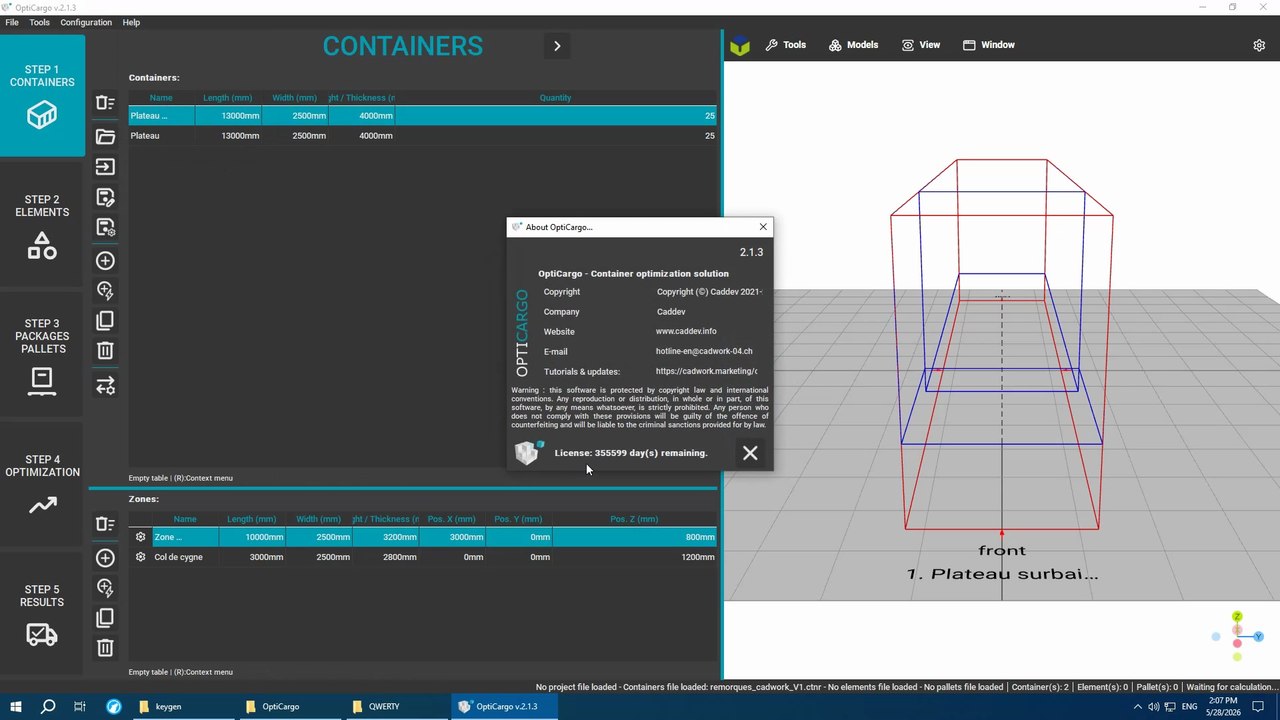1280x720 pixels.
Task: Open the cadwork.marketing tutorials link
Action: (706, 371)
